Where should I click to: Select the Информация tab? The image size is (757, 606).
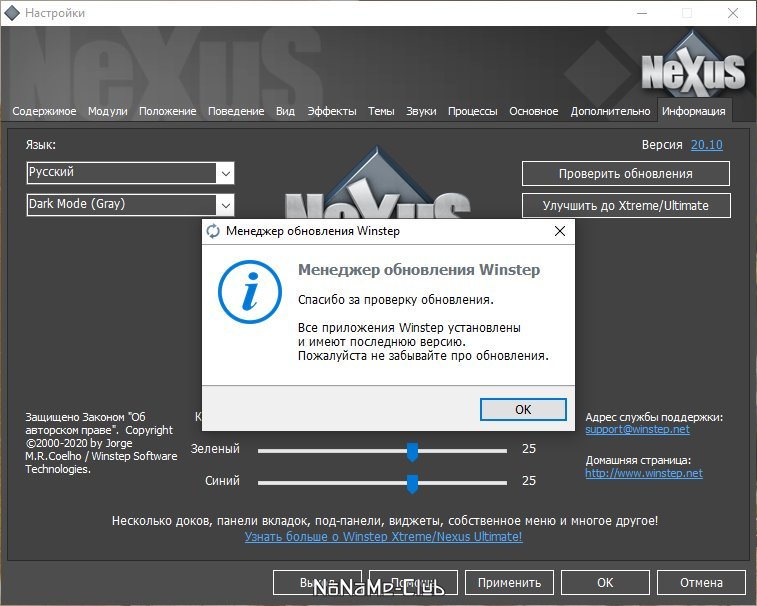(694, 111)
